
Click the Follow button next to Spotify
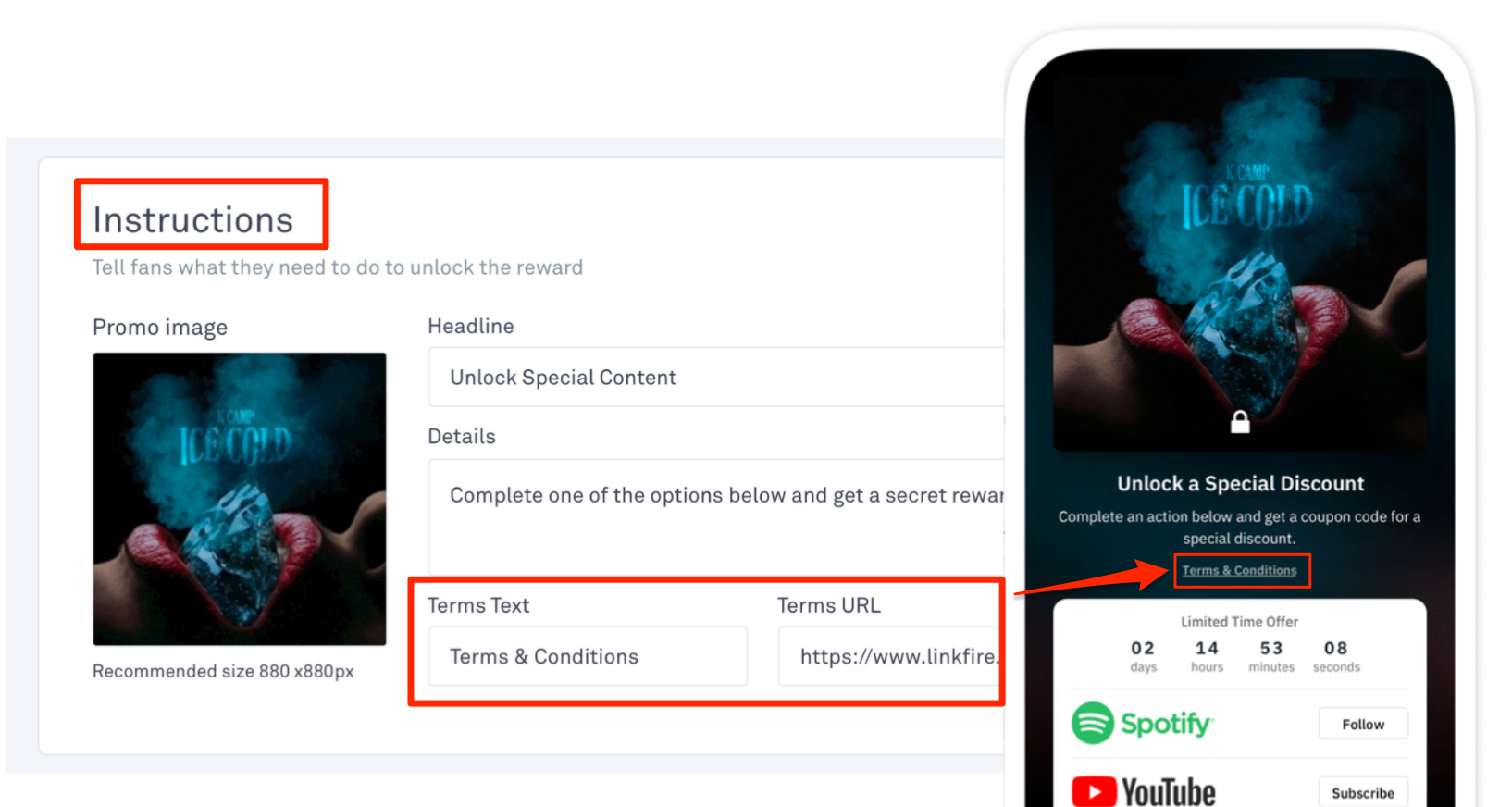tap(1362, 723)
